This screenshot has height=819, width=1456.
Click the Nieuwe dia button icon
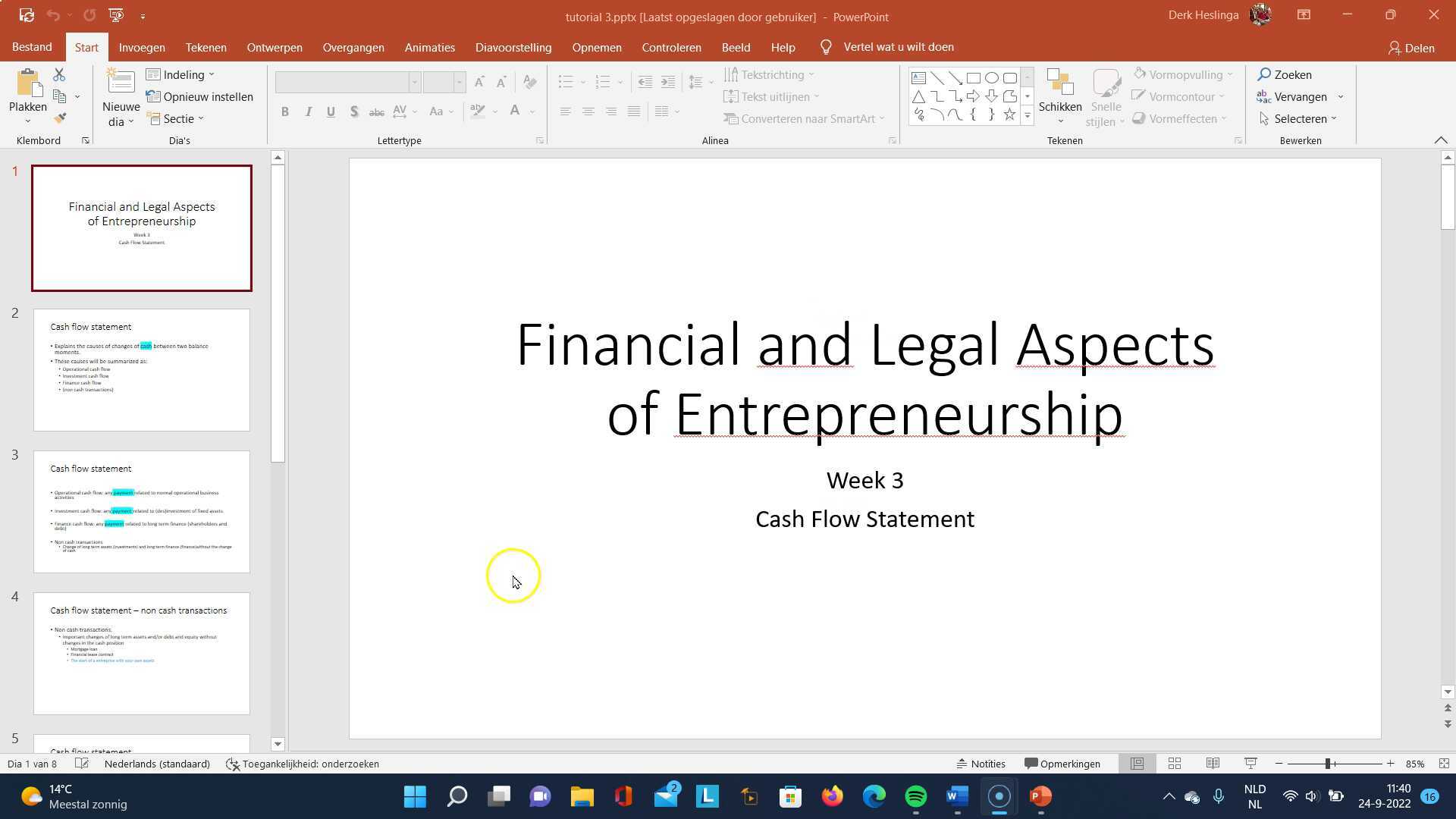121,81
